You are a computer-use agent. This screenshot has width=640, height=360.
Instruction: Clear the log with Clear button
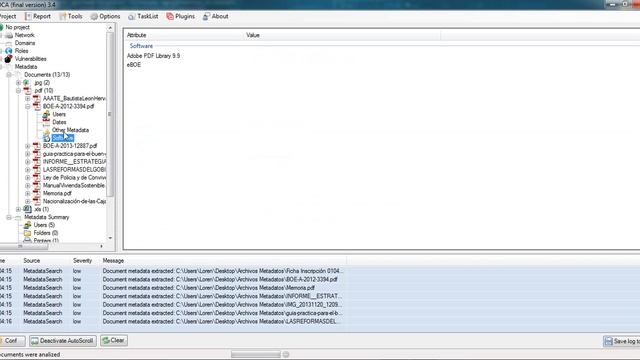[114, 340]
